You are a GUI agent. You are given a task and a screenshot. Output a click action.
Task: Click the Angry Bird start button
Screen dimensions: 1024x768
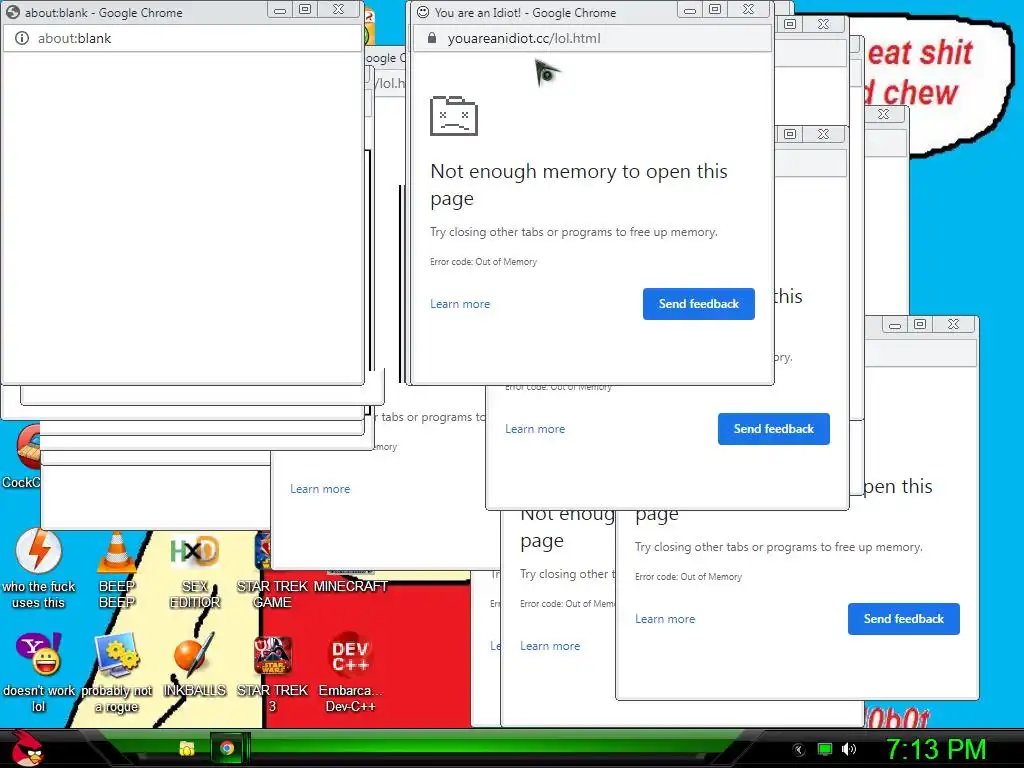click(26, 748)
